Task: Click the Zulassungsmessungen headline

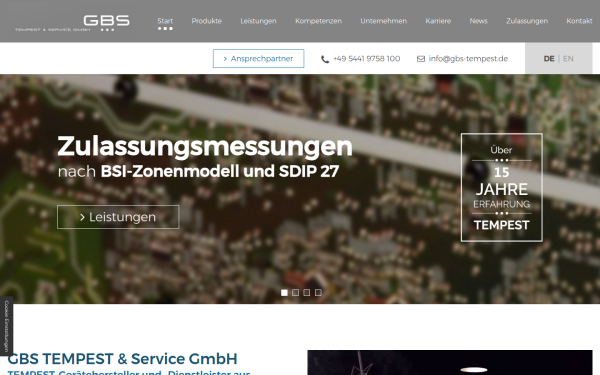Action: pos(205,147)
